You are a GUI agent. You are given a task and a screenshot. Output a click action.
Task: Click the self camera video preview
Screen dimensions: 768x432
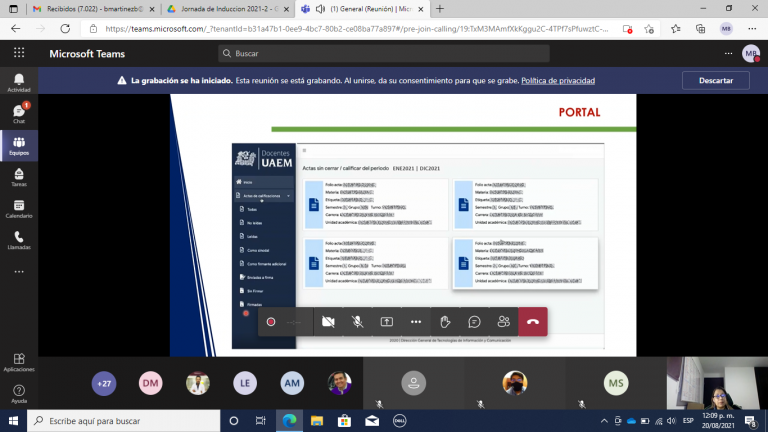[x=717, y=383]
